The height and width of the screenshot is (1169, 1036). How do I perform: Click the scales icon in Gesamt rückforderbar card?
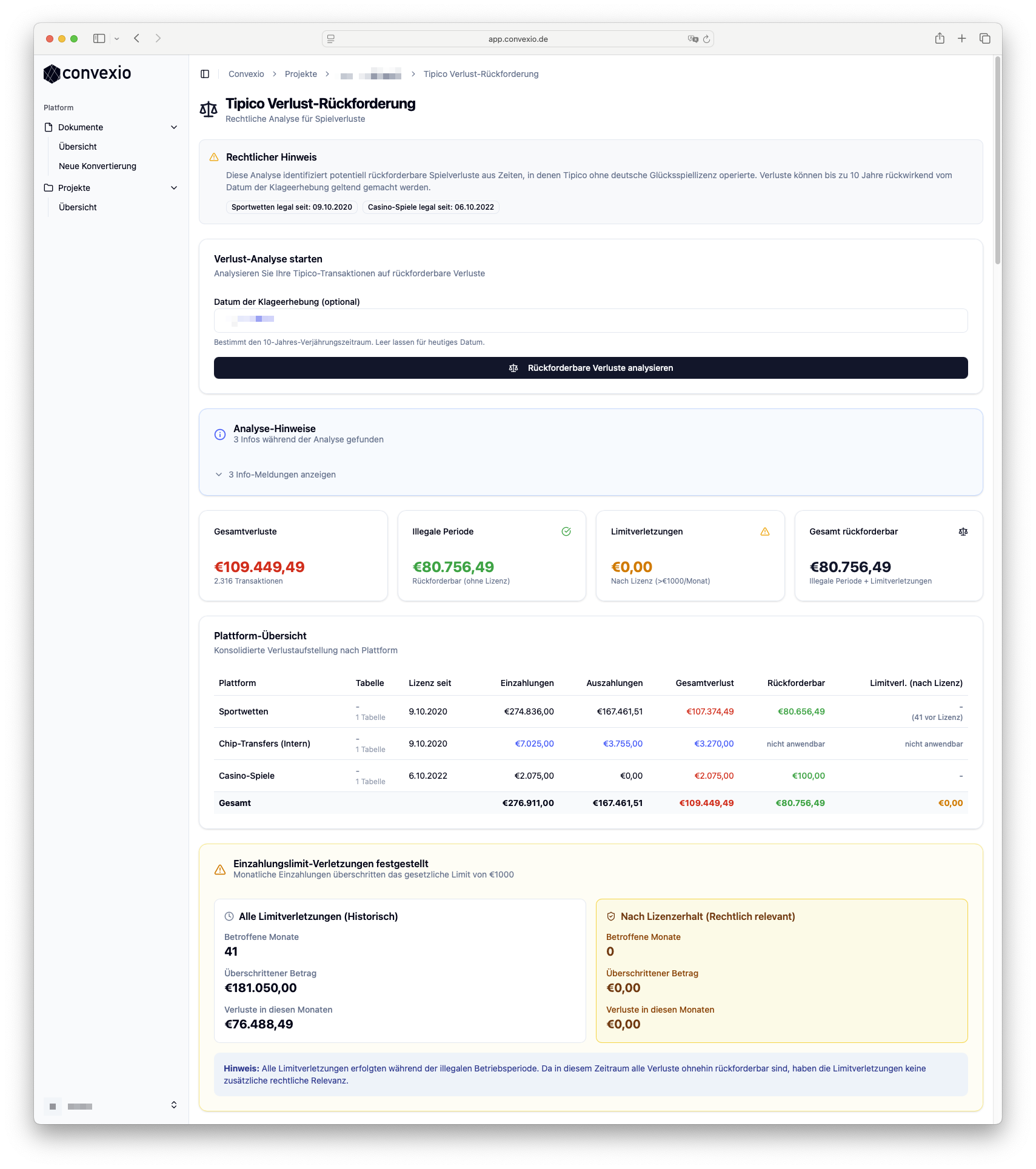(x=963, y=531)
